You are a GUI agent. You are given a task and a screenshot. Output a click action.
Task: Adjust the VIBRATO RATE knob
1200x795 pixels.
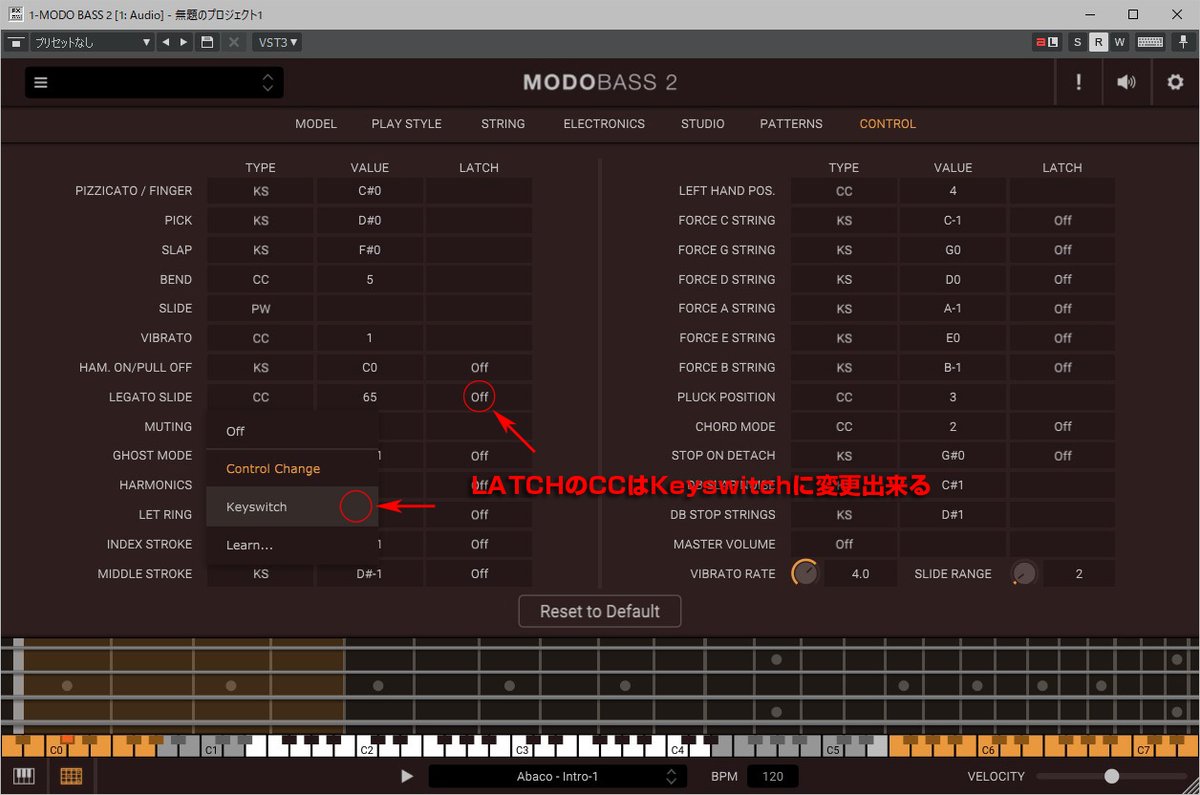tap(805, 573)
